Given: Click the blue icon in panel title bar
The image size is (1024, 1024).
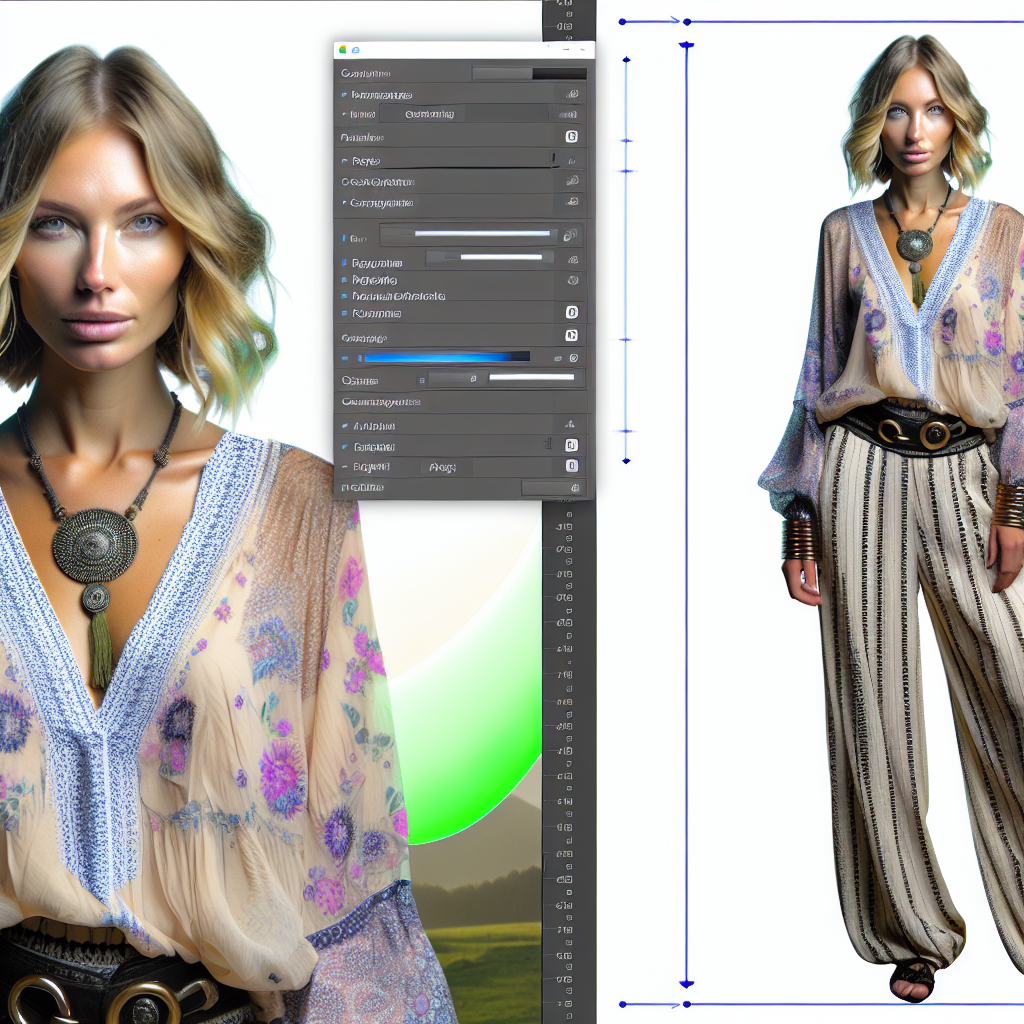Looking at the screenshot, I should click(x=355, y=49).
